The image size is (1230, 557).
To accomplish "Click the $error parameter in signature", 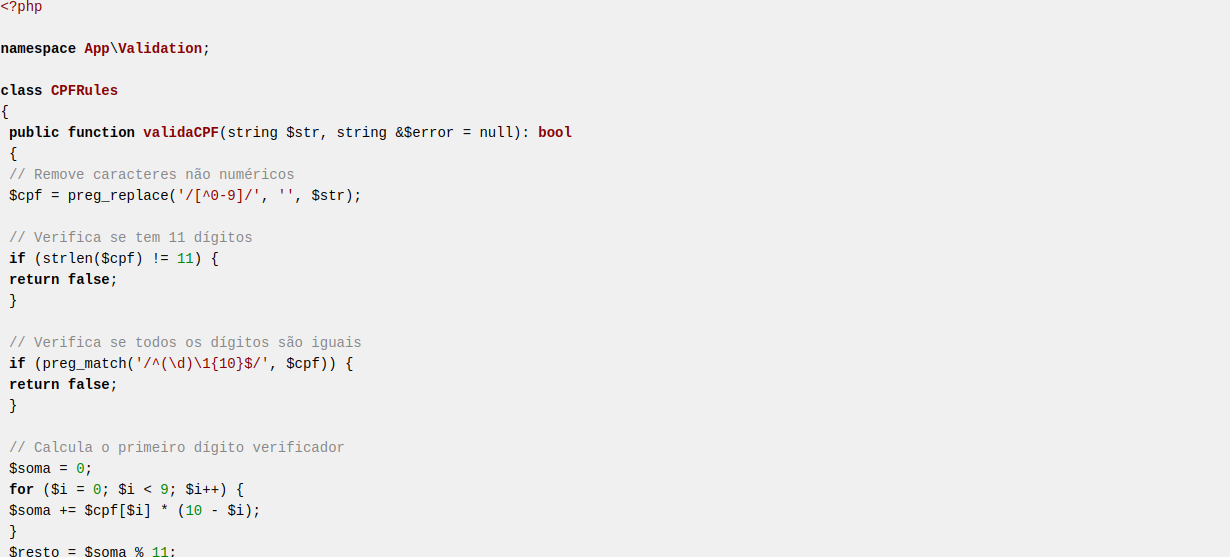I will (428, 132).
